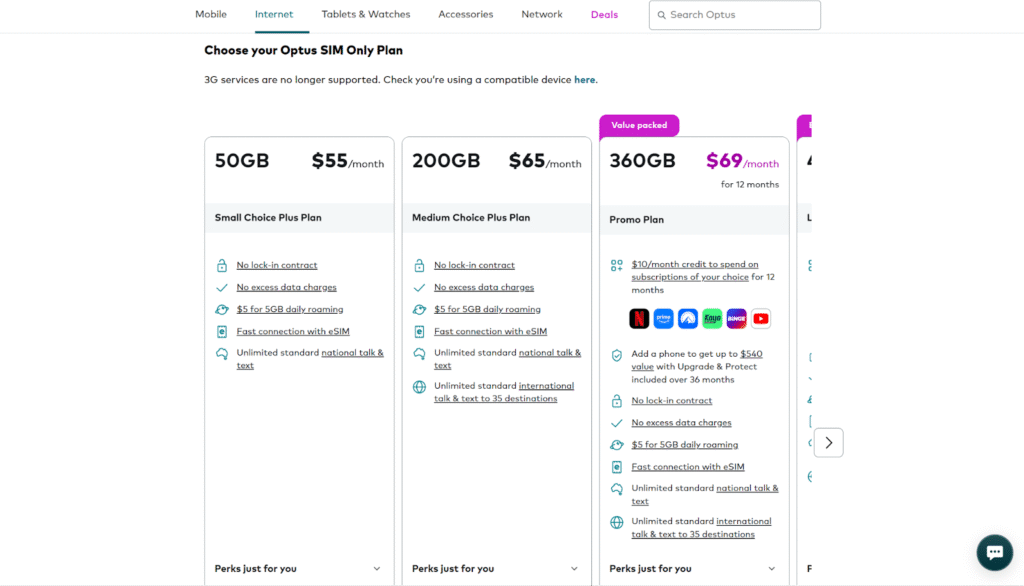Click No lock-in contract in 50GB plan
The width and height of the screenshot is (1024, 586).
[x=277, y=266]
